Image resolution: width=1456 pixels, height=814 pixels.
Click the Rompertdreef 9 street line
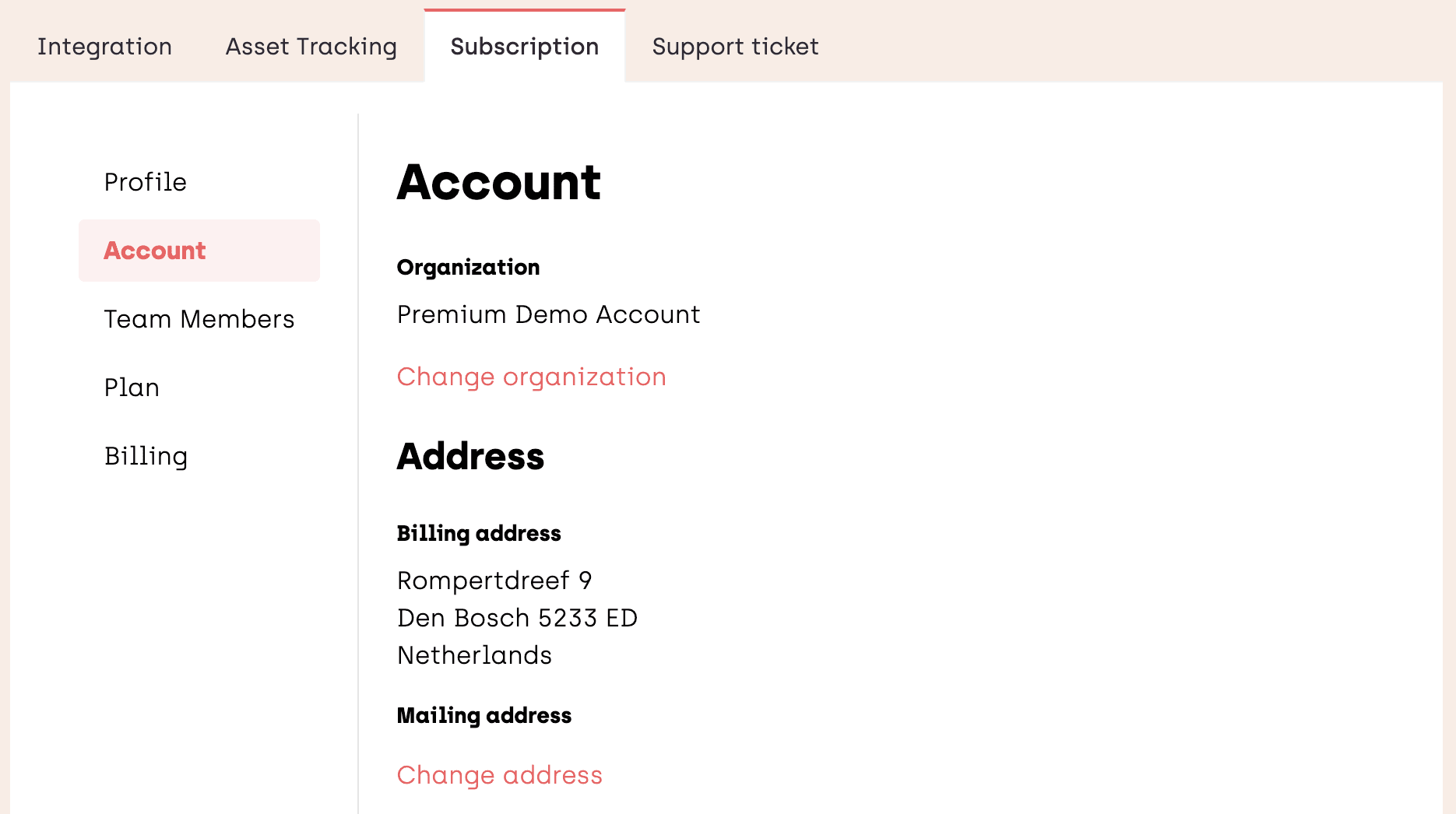coord(494,581)
